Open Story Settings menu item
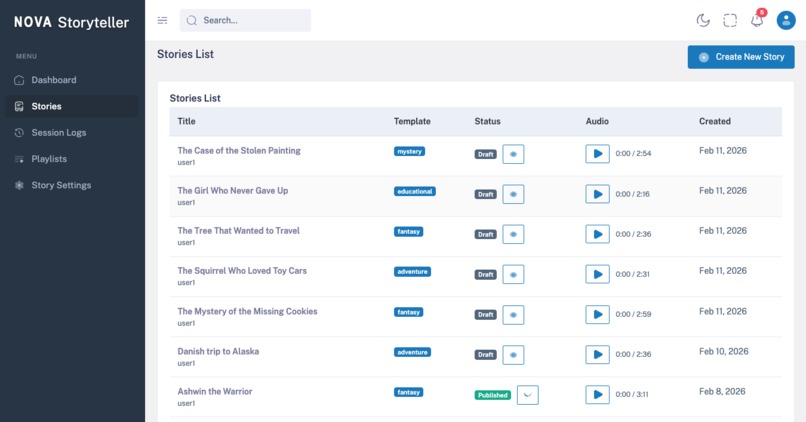This screenshot has width=806, height=422. [x=72, y=185]
